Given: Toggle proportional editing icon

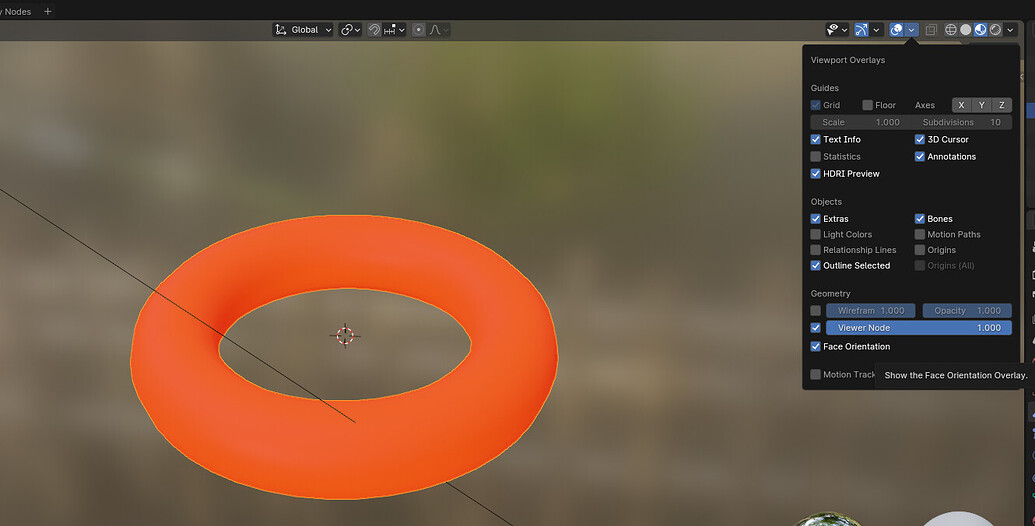Looking at the screenshot, I should pyautogui.click(x=418, y=30).
